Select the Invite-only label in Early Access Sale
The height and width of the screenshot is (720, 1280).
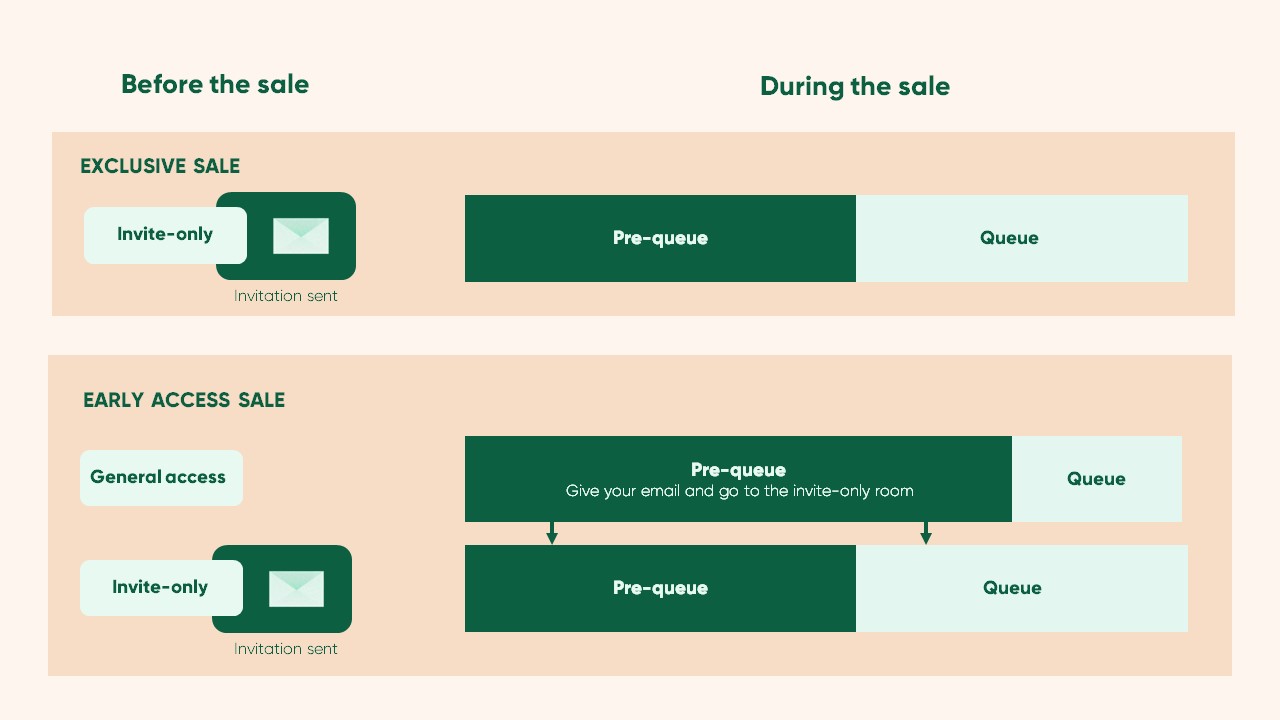(161, 588)
